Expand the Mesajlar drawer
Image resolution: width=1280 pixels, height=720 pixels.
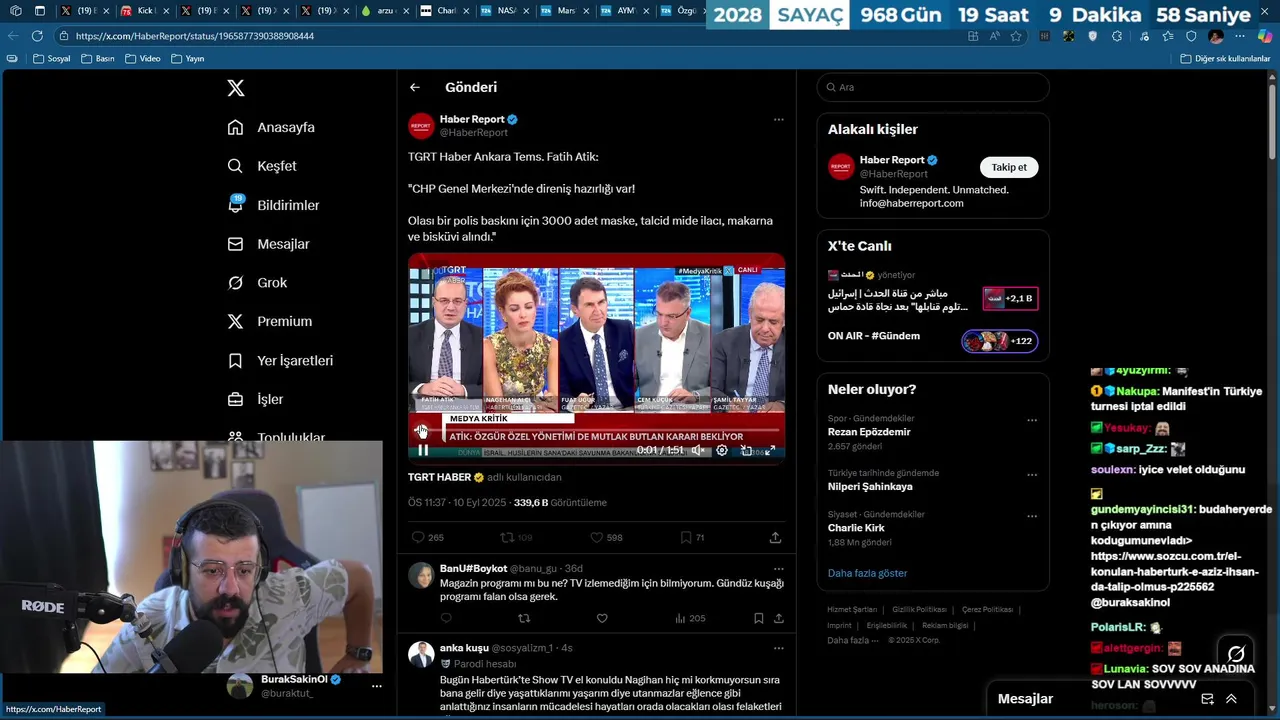(1231, 699)
